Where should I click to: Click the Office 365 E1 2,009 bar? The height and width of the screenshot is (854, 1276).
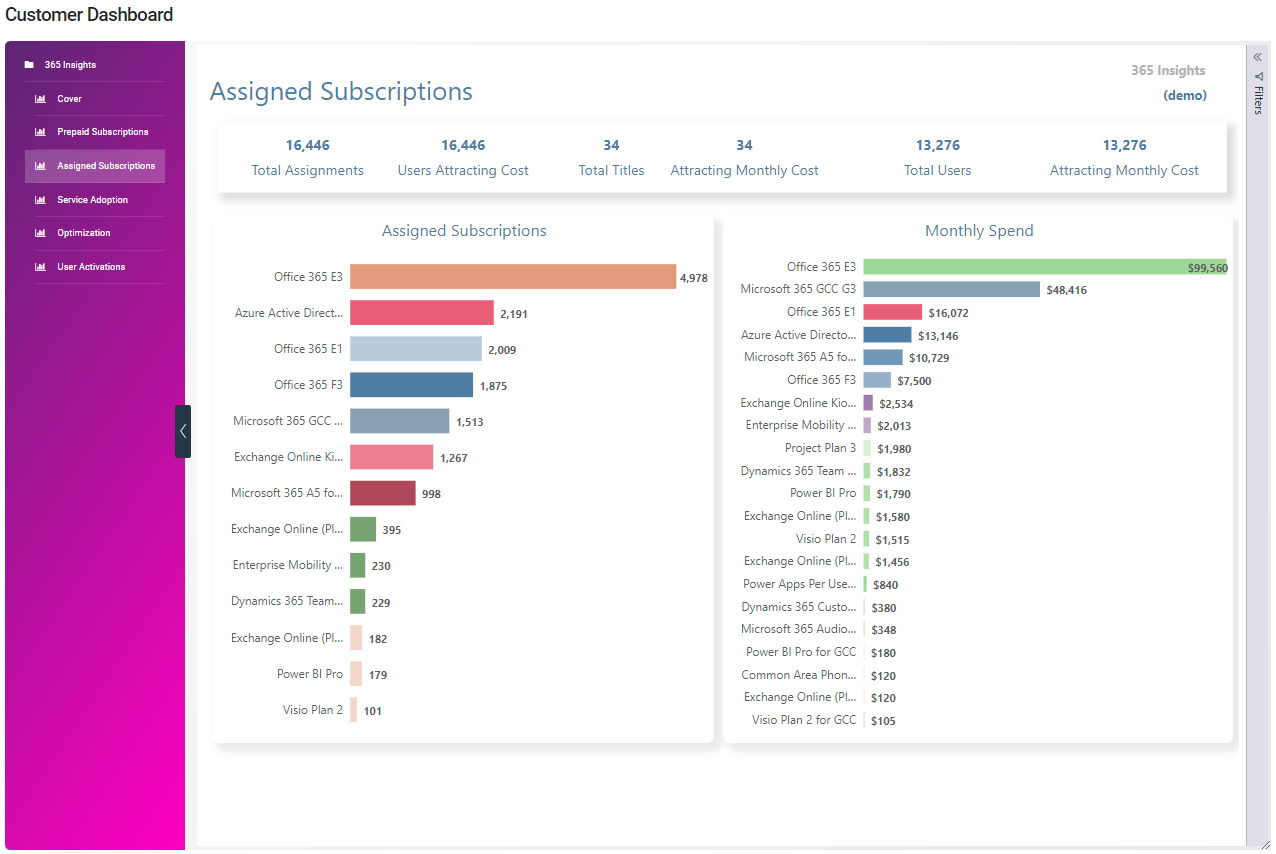pyautogui.click(x=416, y=349)
